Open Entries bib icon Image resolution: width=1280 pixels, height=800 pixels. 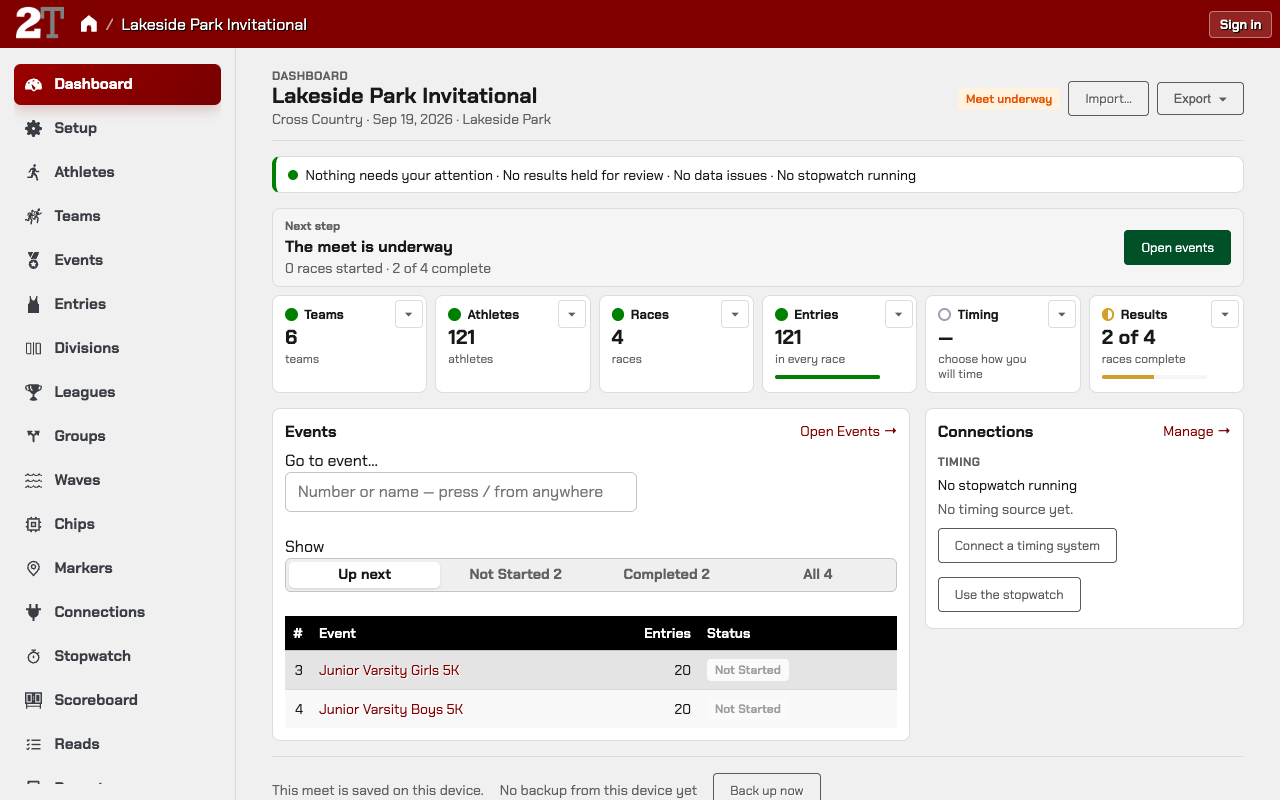34,304
